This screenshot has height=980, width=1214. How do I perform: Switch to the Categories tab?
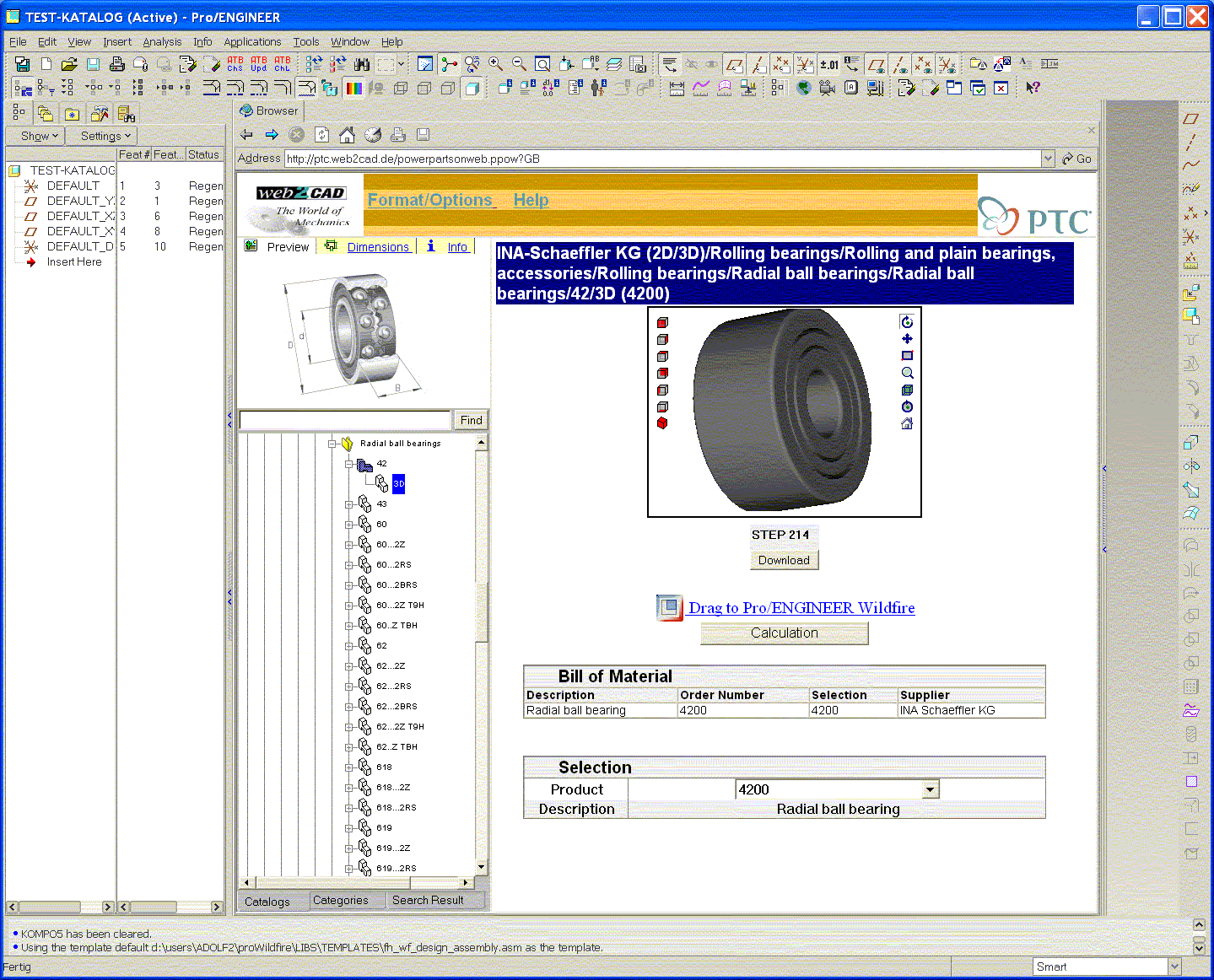341,901
